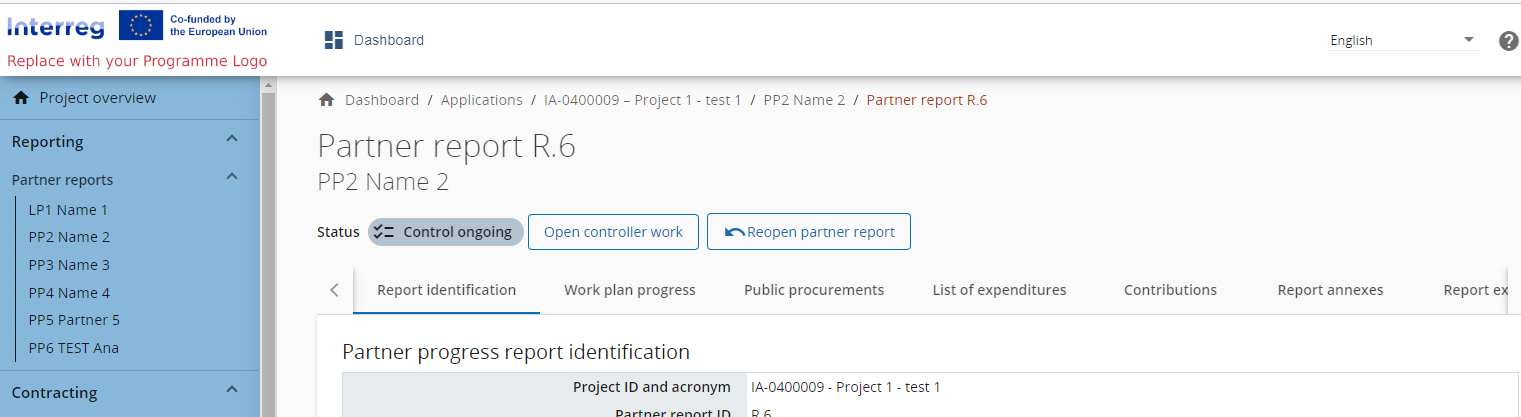Select PP6 TEST Ana in sidebar

[73, 348]
